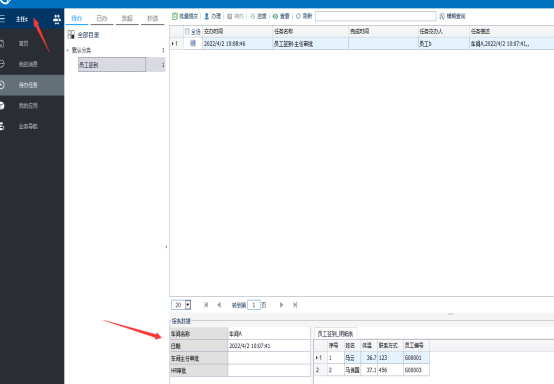
Task: Click the 转办 toolbar button
Action: (x=235, y=16)
